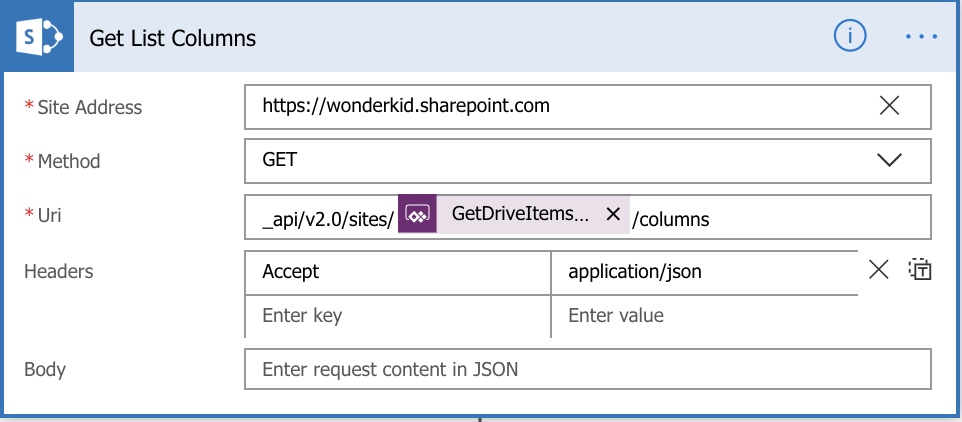
Task: Edit the application/json header value
Action: (x=704, y=272)
